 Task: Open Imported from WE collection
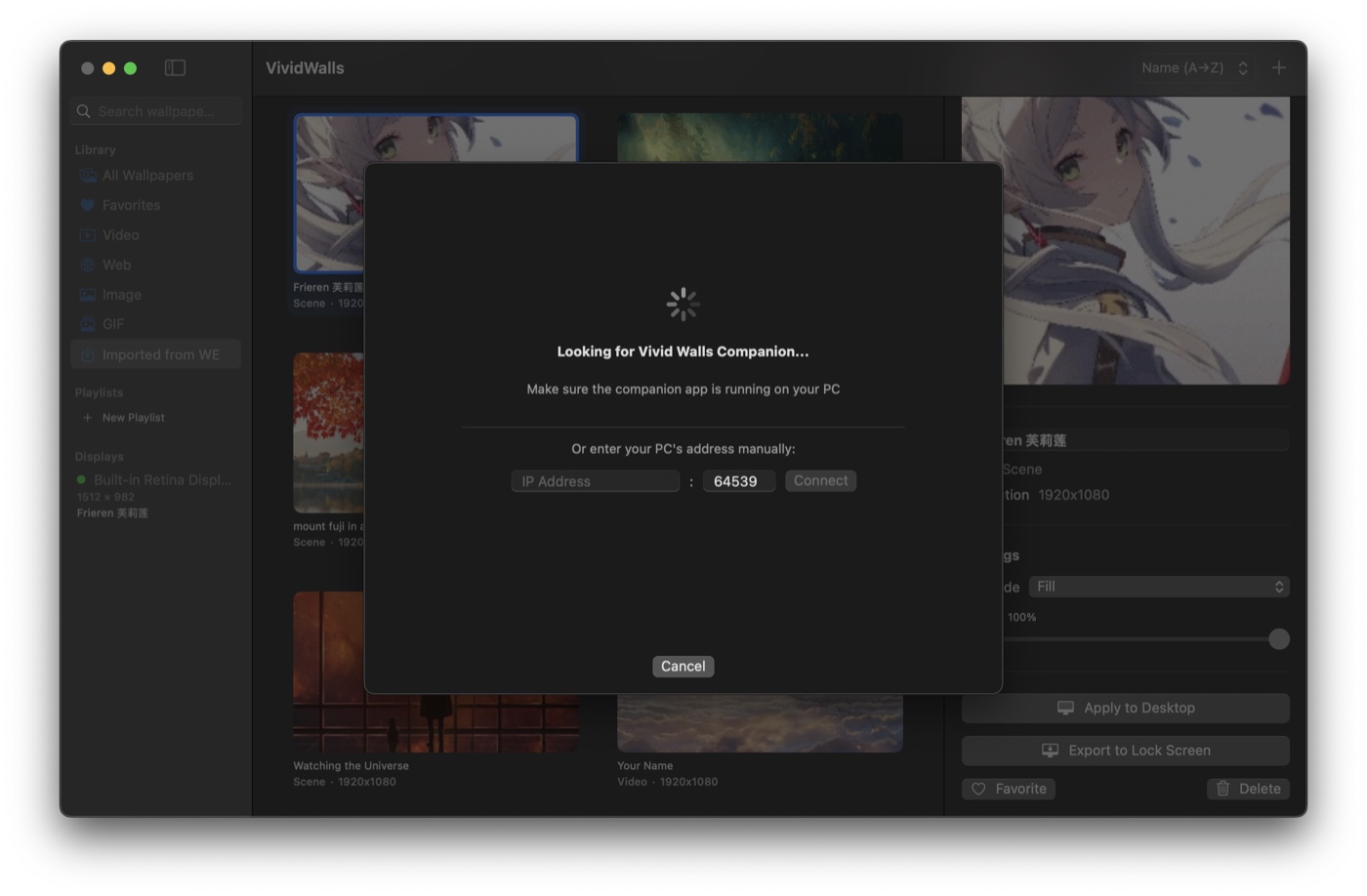156,354
